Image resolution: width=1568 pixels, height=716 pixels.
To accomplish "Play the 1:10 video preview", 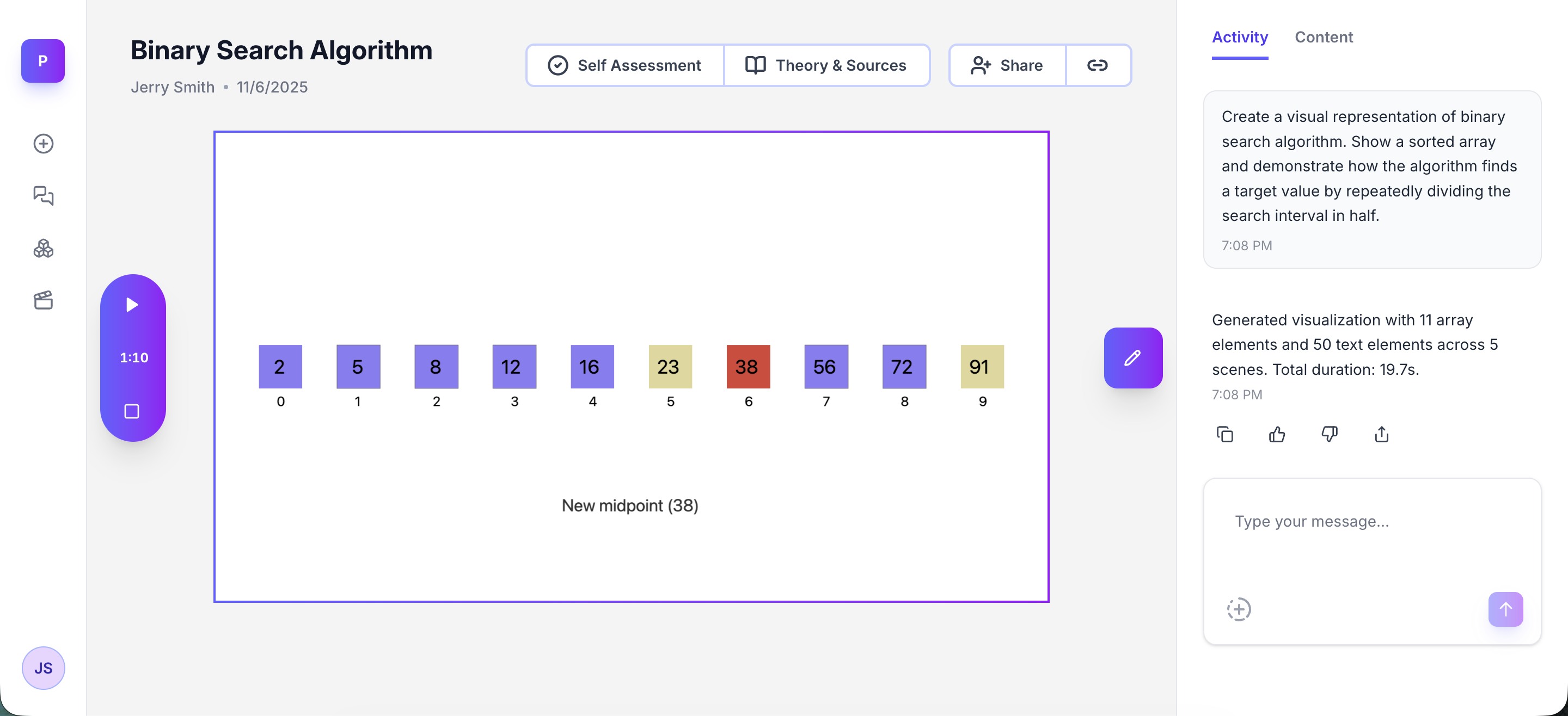I will [133, 305].
